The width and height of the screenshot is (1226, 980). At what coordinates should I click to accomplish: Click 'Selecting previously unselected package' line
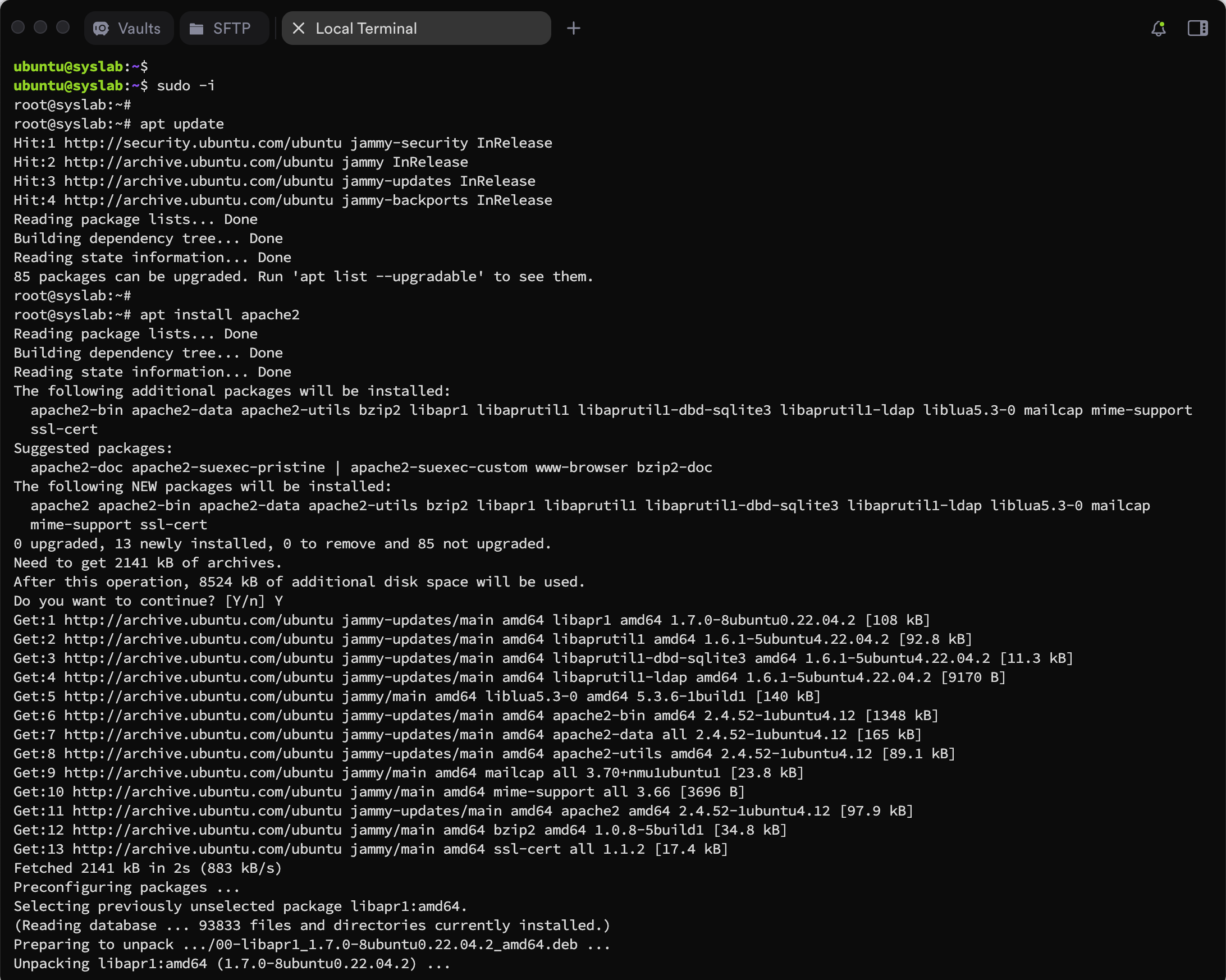pos(240,906)
